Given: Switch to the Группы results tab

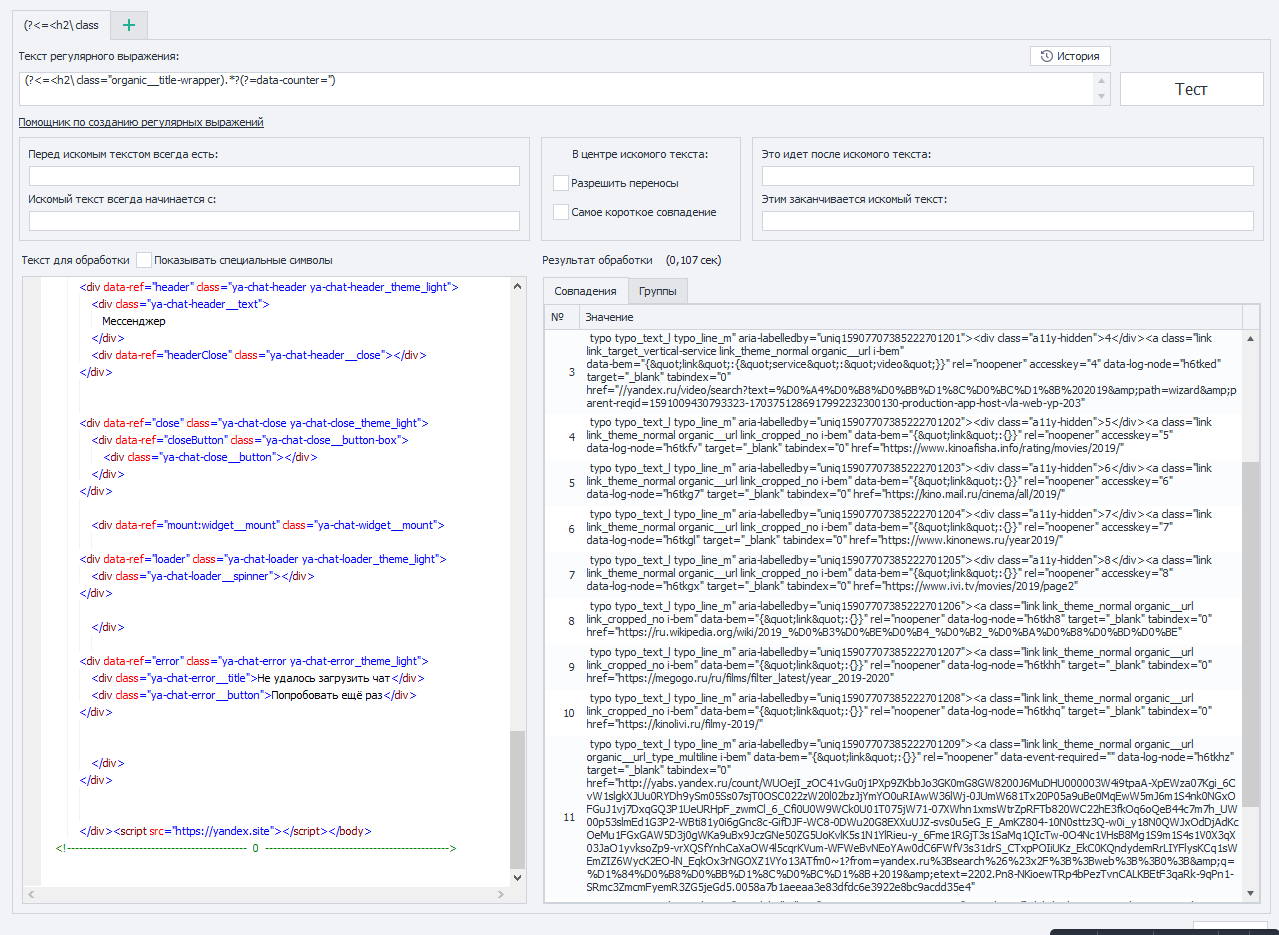Looking at the screenshot, I should click(657, 291).
